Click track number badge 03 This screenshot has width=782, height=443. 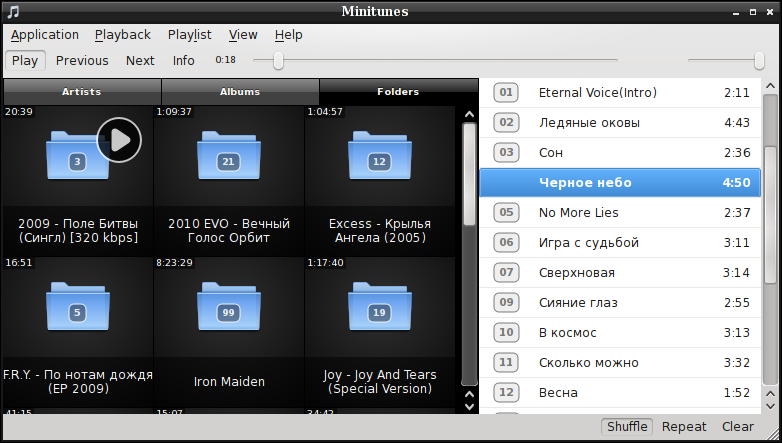(x=506, y=152)
